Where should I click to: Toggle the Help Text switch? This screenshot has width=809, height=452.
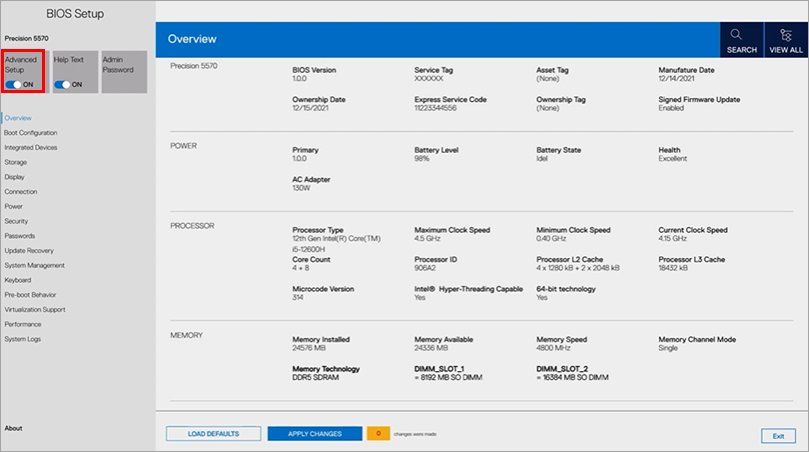[63, 85]
